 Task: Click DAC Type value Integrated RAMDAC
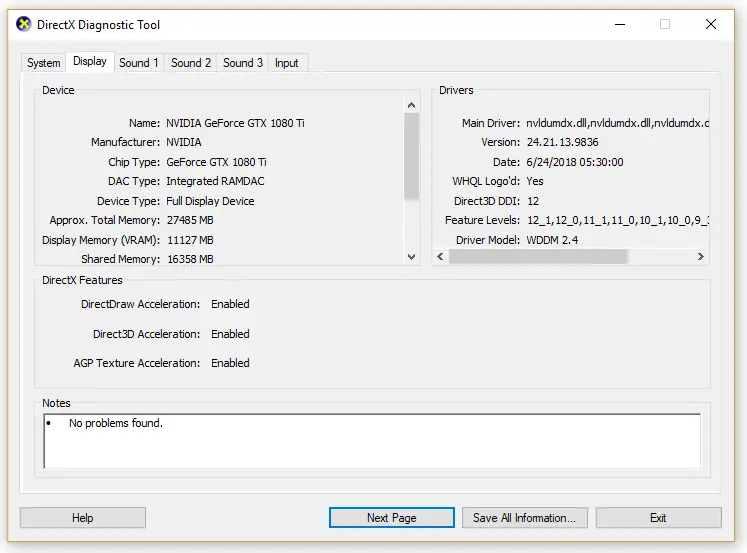pos(215,181)
